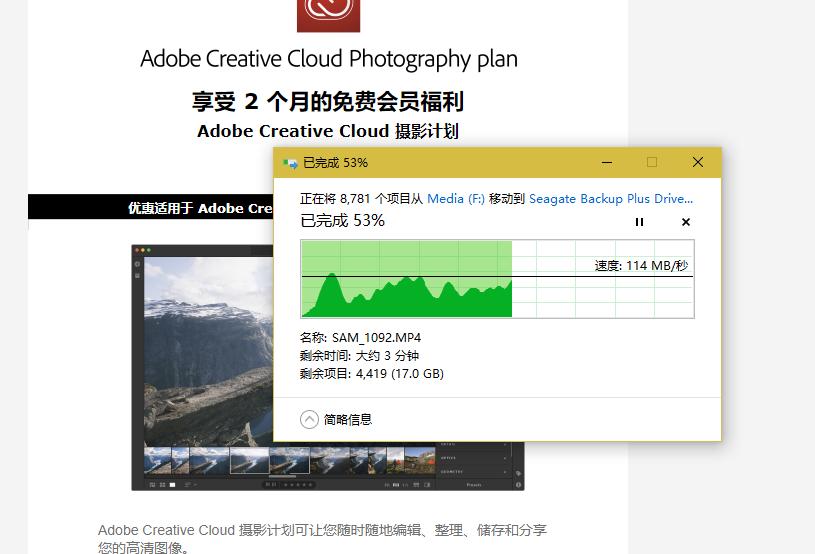815x554 pixels.
Task: Click the filmstrip thumbnails in the Lightroom image
Action: [x=289, y=460]
